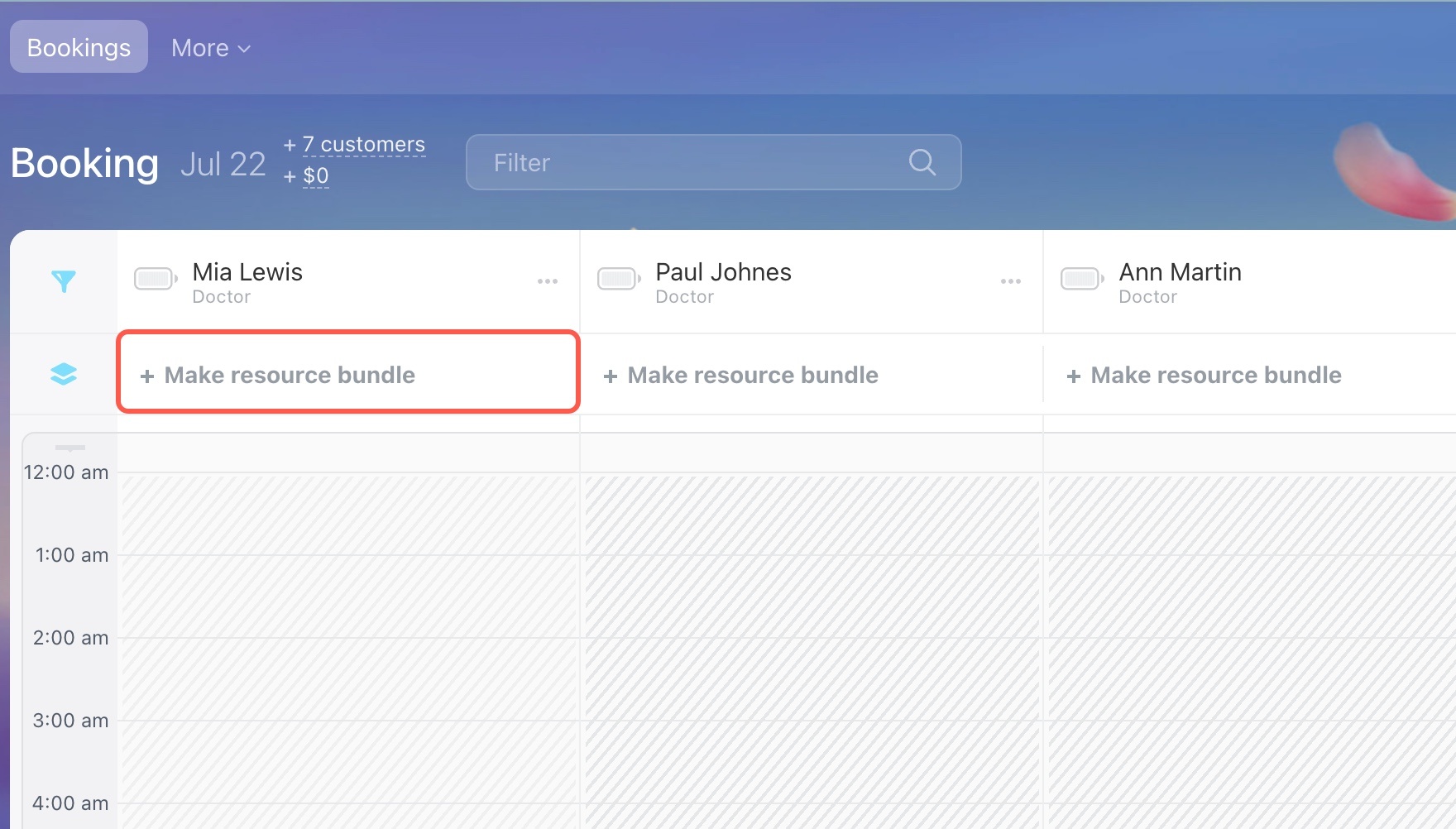1456x829 pixels.
Task: Make resource bundle for Ann Martin
Action: click(1205, 375)
